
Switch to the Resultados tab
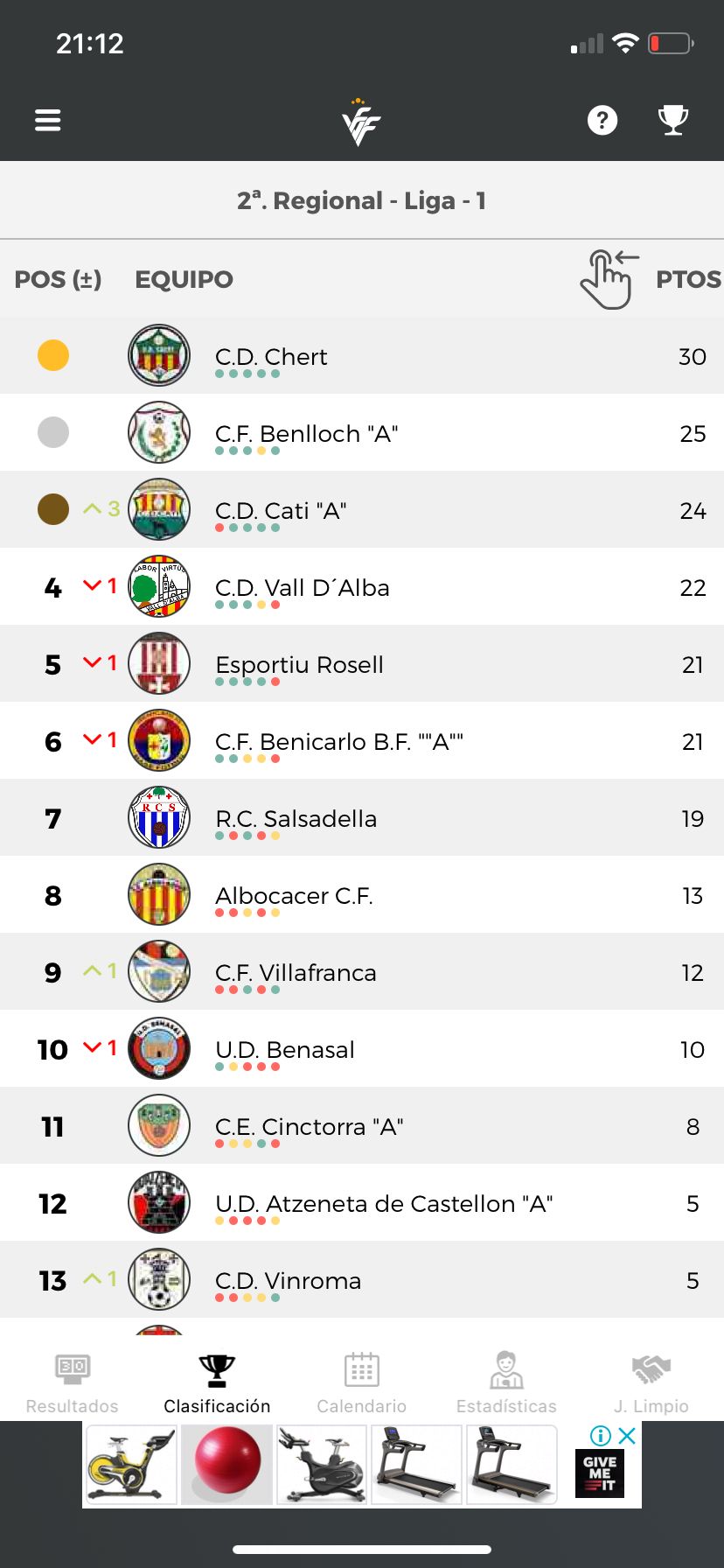[73, 1382]
